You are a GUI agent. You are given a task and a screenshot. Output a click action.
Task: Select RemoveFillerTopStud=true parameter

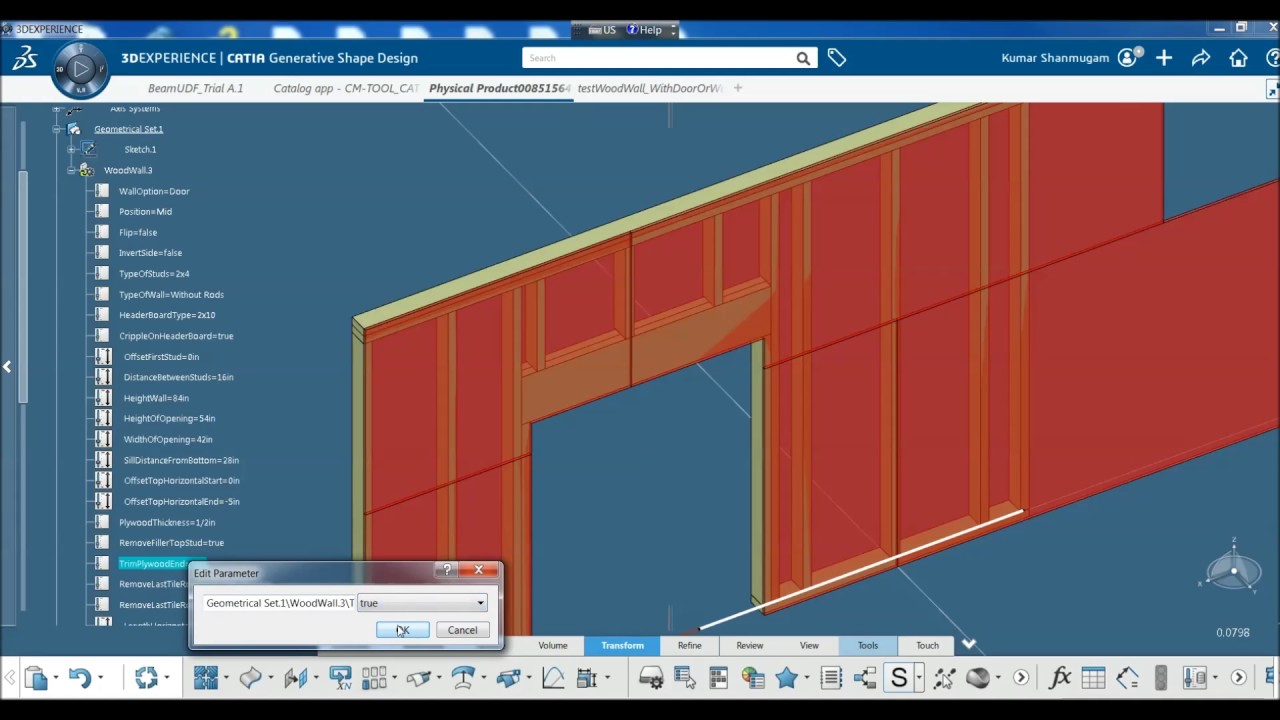(171, 543)
